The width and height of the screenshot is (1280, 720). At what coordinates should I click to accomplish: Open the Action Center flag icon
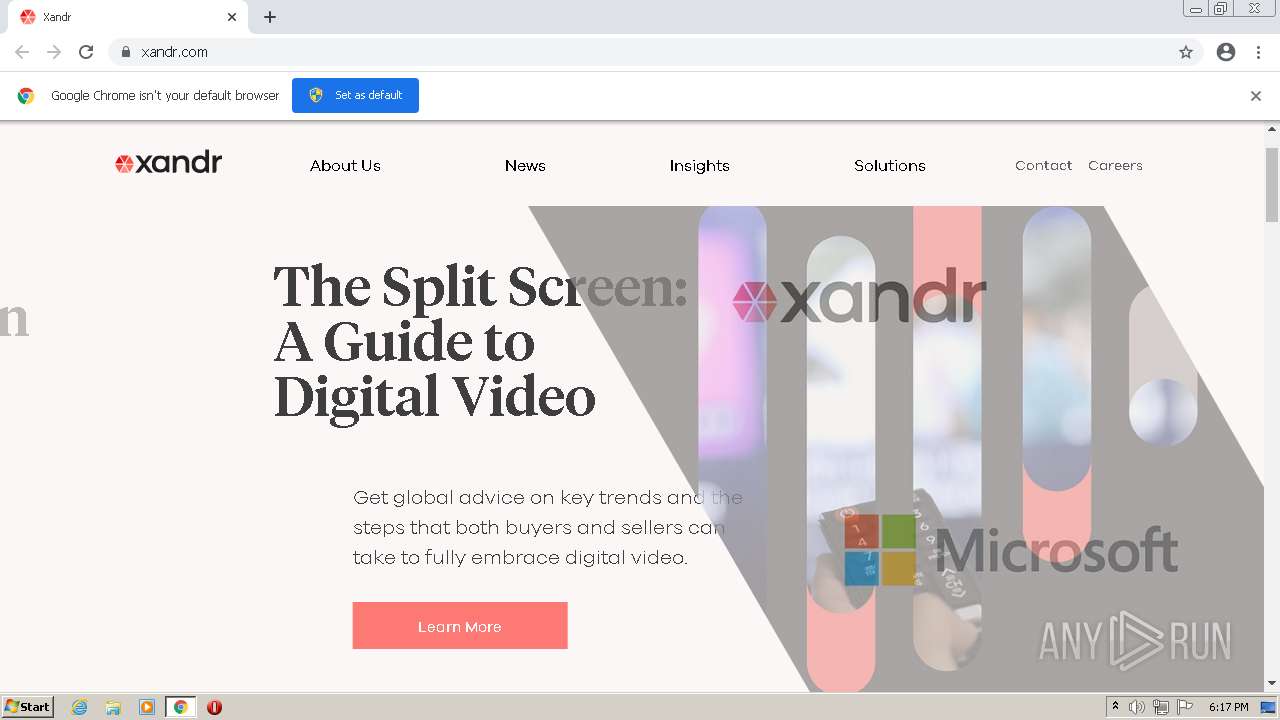(1185, 707)
